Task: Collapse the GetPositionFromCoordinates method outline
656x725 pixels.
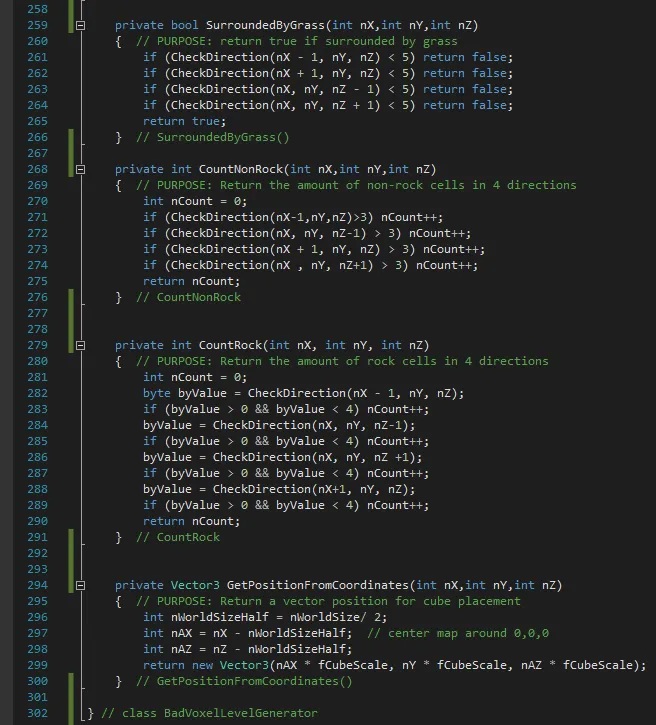Action: [80, 586]
